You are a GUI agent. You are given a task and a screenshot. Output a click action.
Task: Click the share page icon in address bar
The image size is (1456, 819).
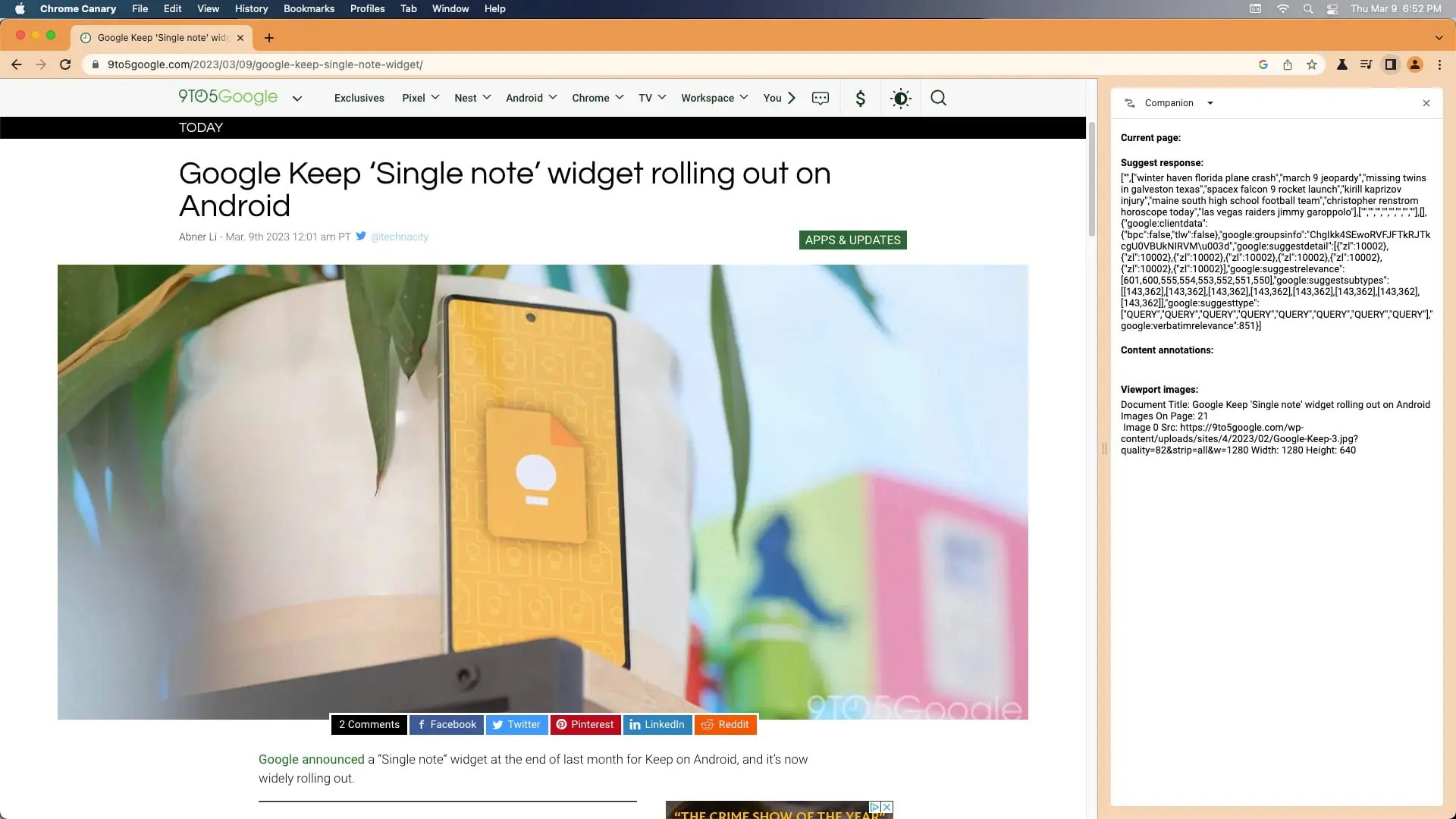coord(1288,64)
